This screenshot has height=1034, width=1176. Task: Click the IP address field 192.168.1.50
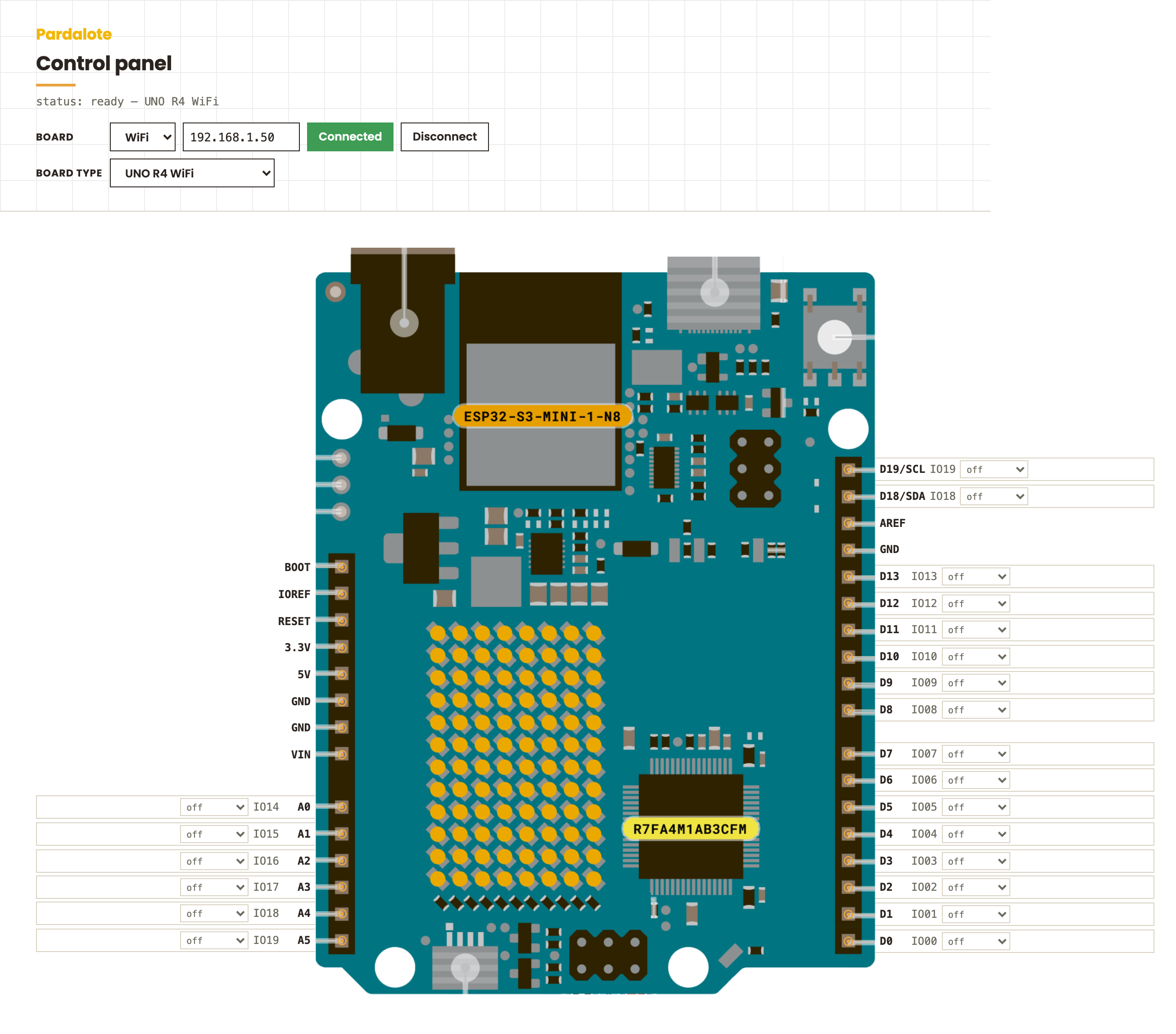tap(241, 137)
